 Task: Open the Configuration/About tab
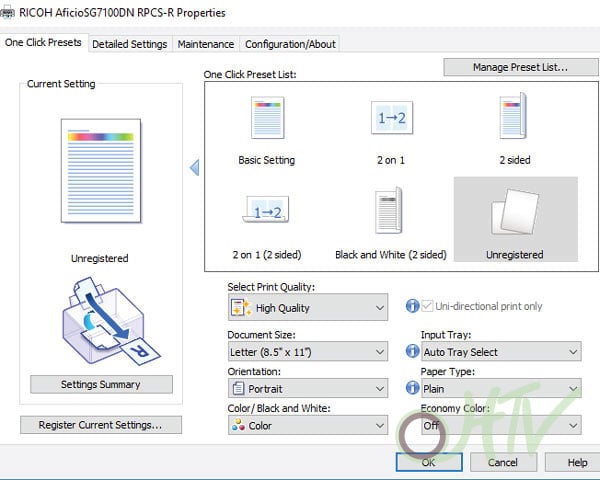290,44
